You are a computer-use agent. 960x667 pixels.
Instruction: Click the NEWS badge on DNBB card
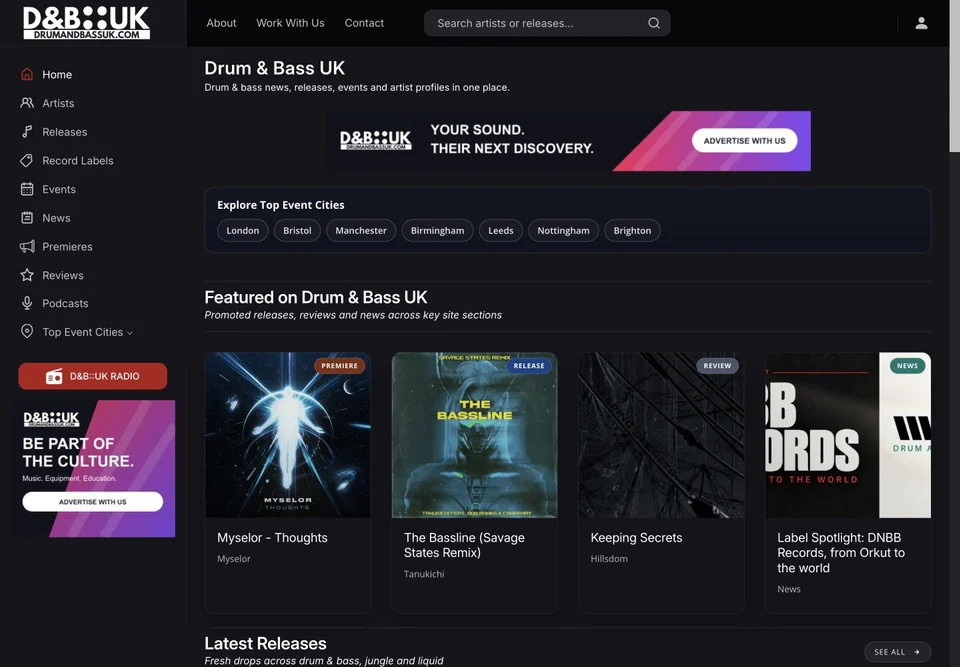[907, 366]
